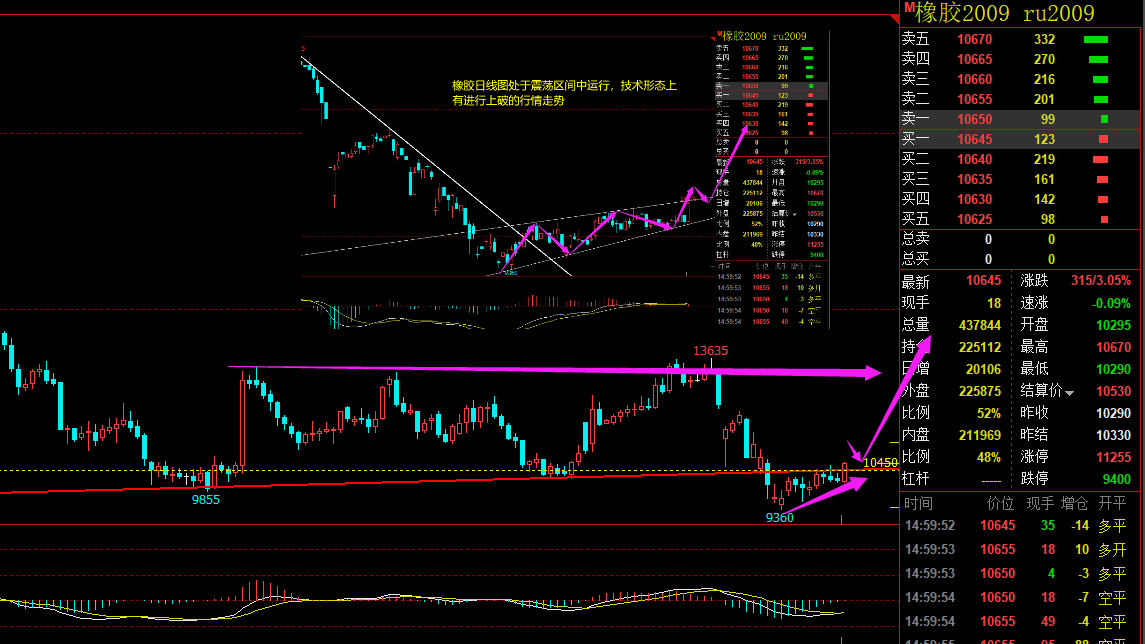The height and width of the screenshot is (644, 1145).
Task: Select the highlighted 卖一 row at 10650
Action: pos(1020,119)
